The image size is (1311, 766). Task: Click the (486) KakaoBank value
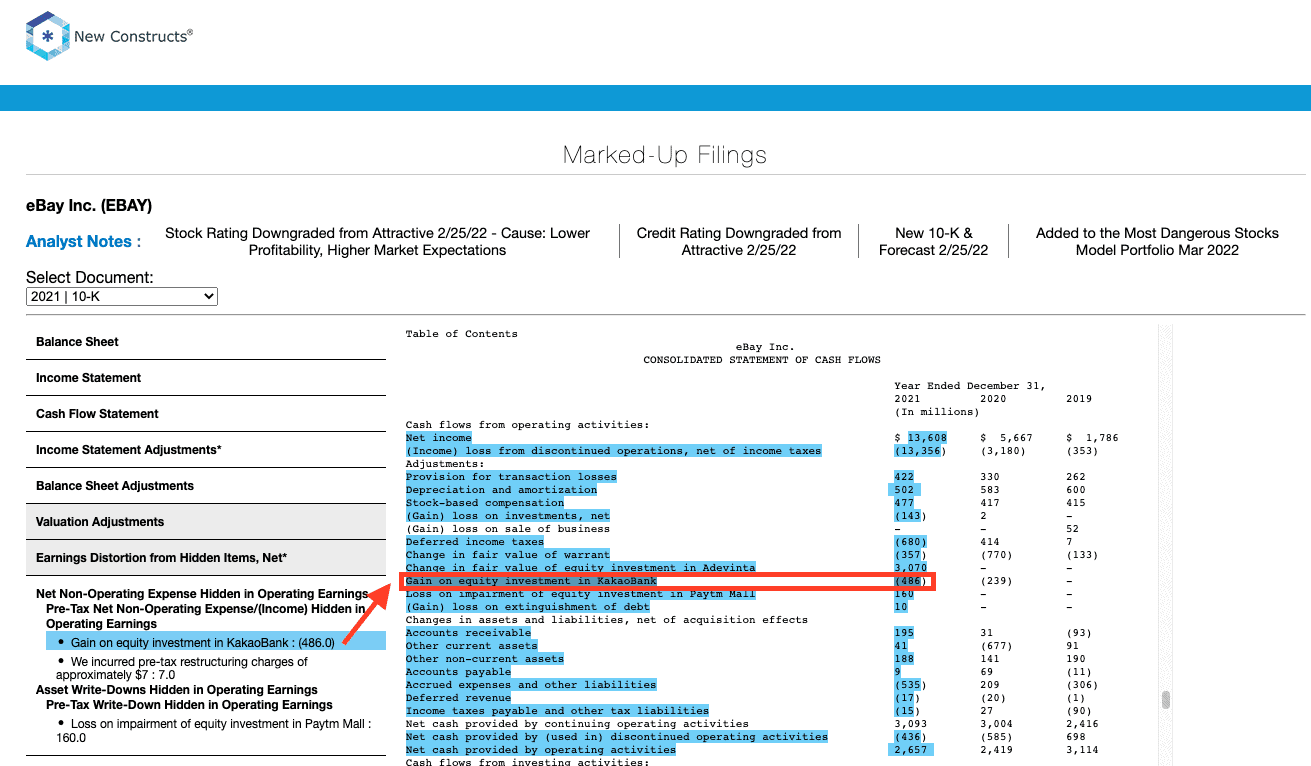(910, 581)
